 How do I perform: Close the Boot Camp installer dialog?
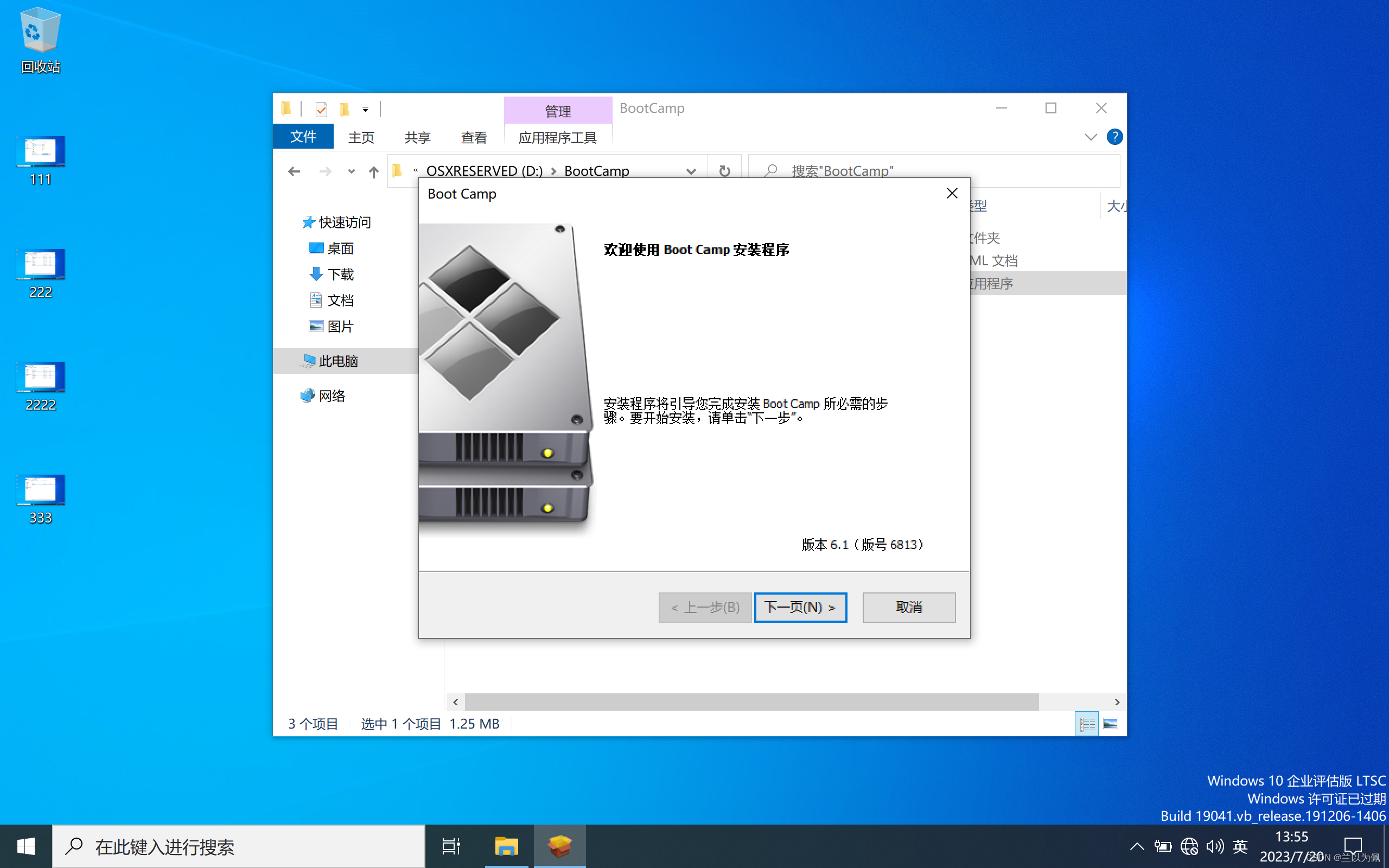[x=952, y=194]
